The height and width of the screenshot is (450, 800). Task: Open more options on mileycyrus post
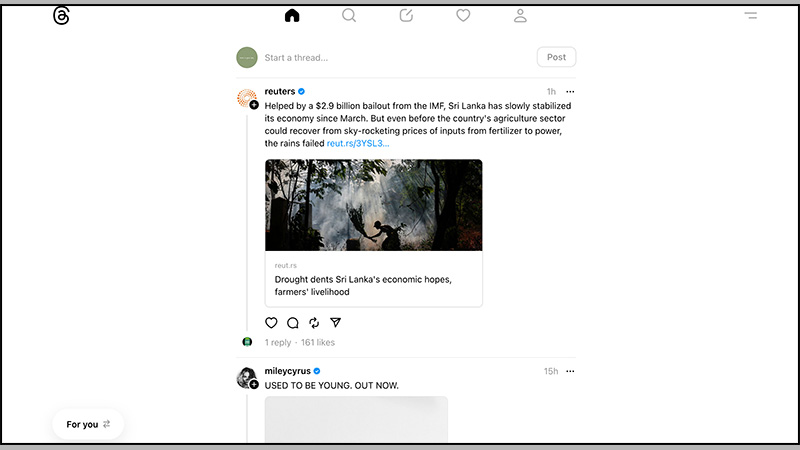click(570, 372)
